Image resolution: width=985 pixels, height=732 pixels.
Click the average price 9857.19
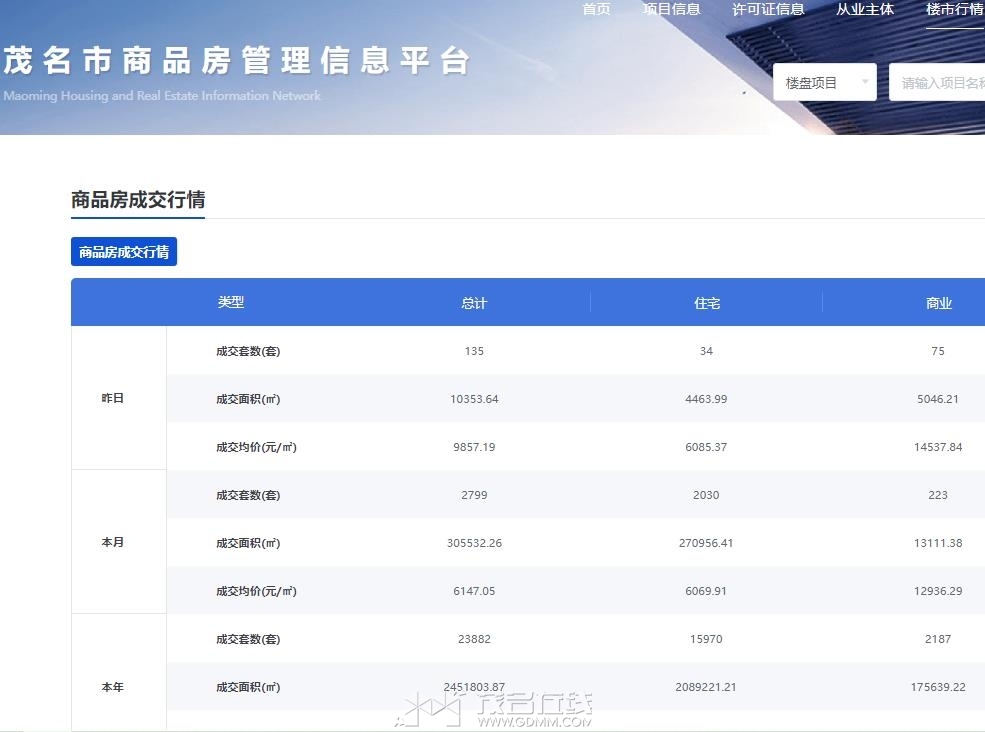(474, 447)
